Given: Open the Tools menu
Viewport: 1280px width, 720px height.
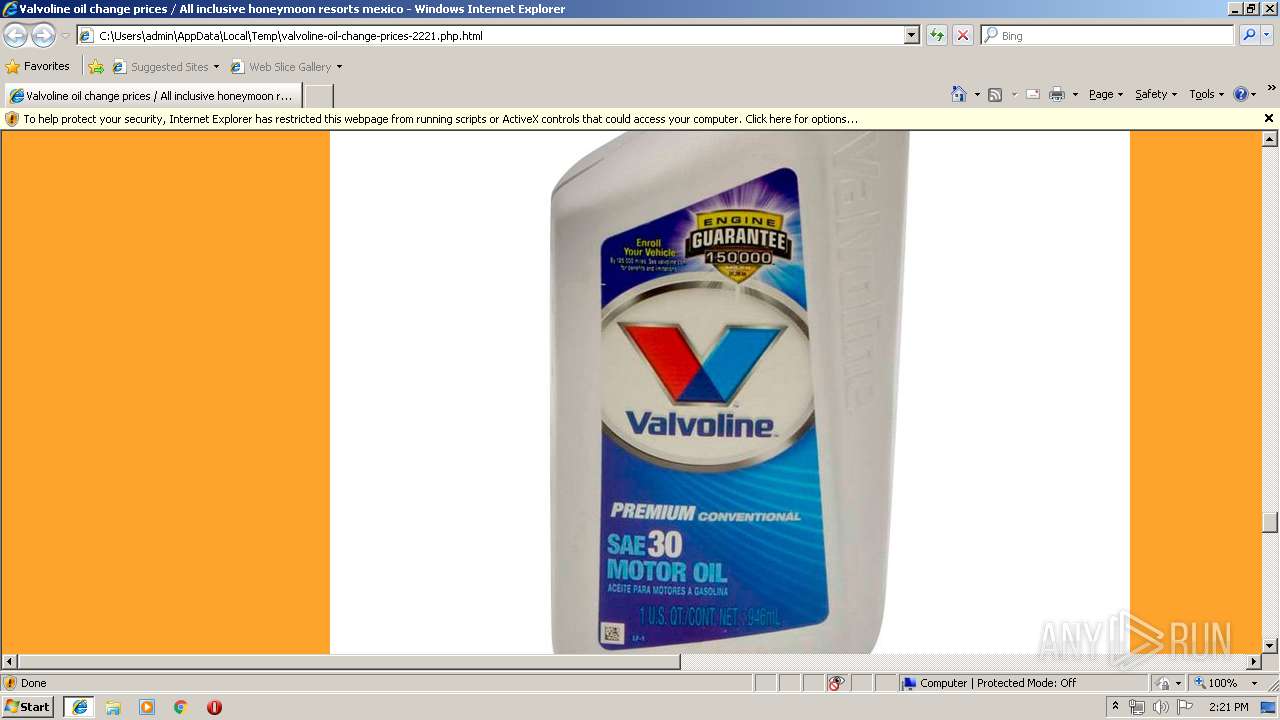Looking at the screenshot, I should 1206,94.
